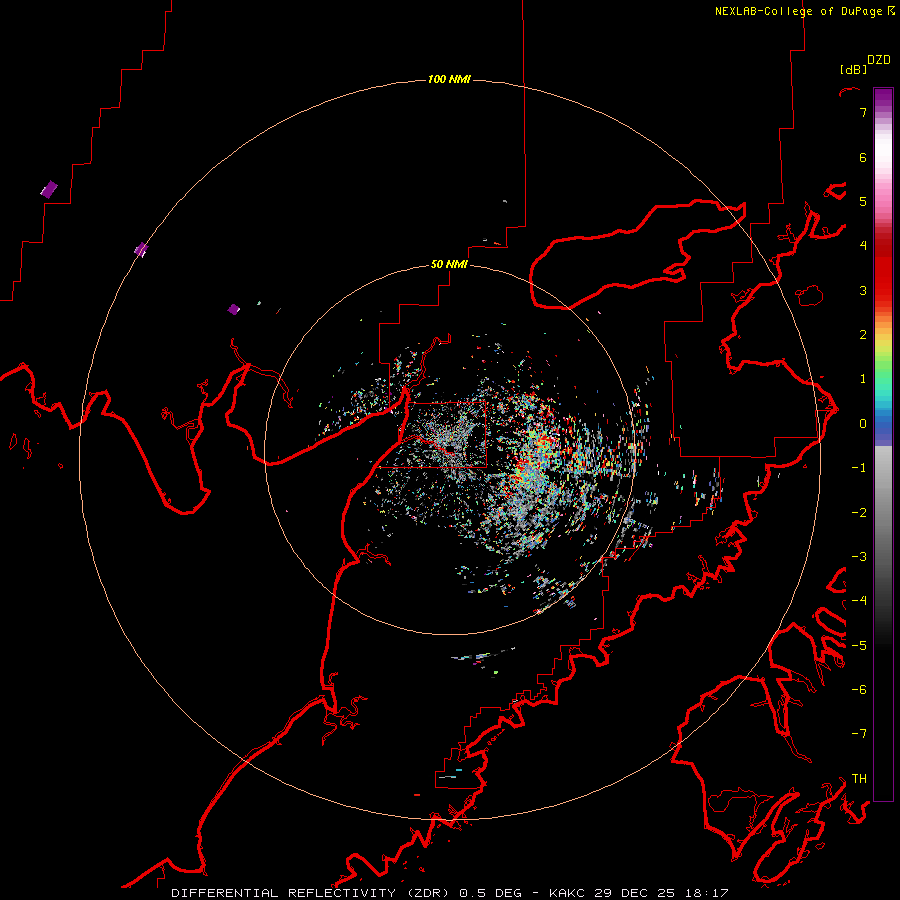Click the -3 value on the color scale
This screenshot has width=900, height=900.
click(x=859, y=557)
